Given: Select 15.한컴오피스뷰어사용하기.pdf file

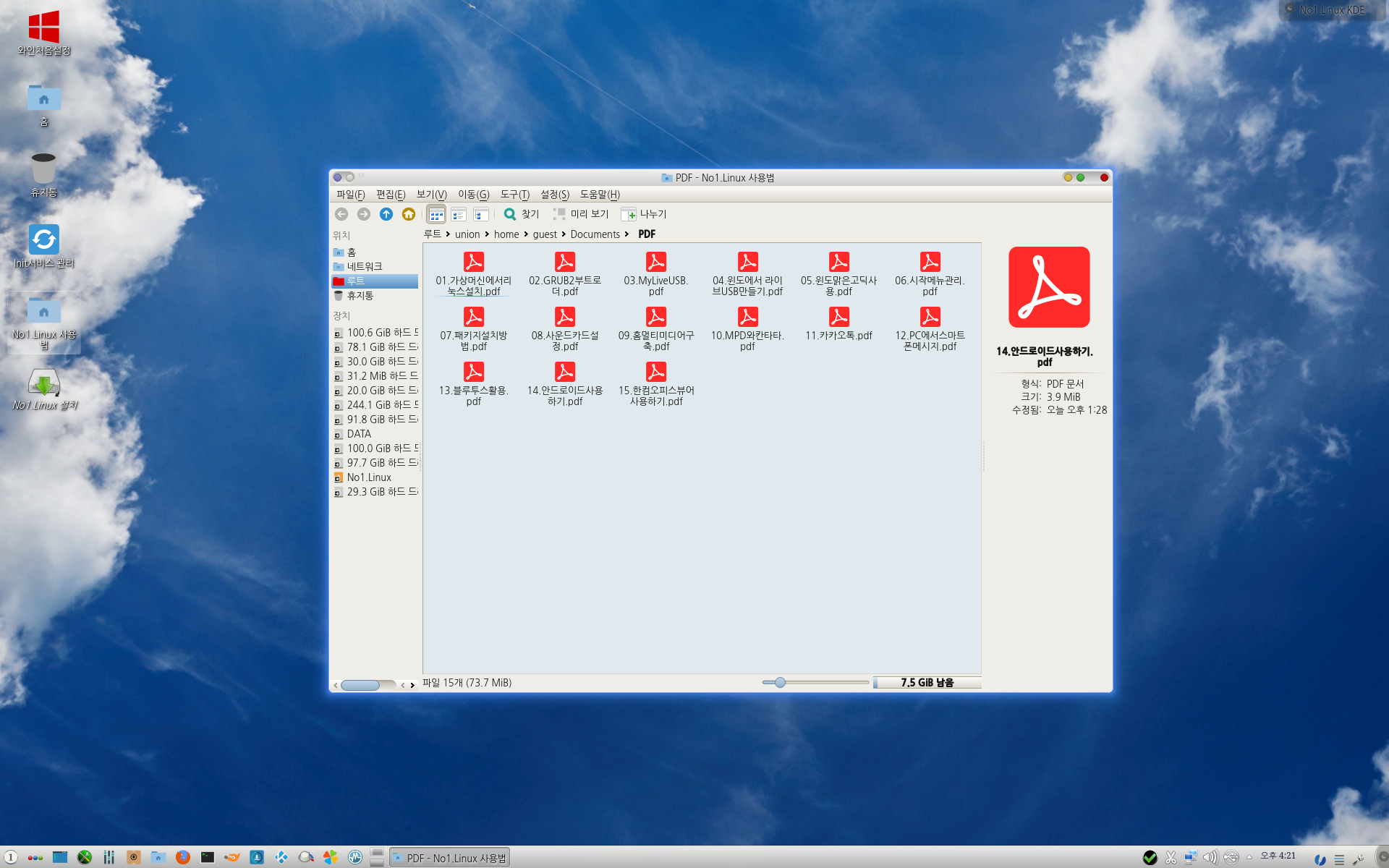Looking at the screenshot, I should click(x=656, y=384).
